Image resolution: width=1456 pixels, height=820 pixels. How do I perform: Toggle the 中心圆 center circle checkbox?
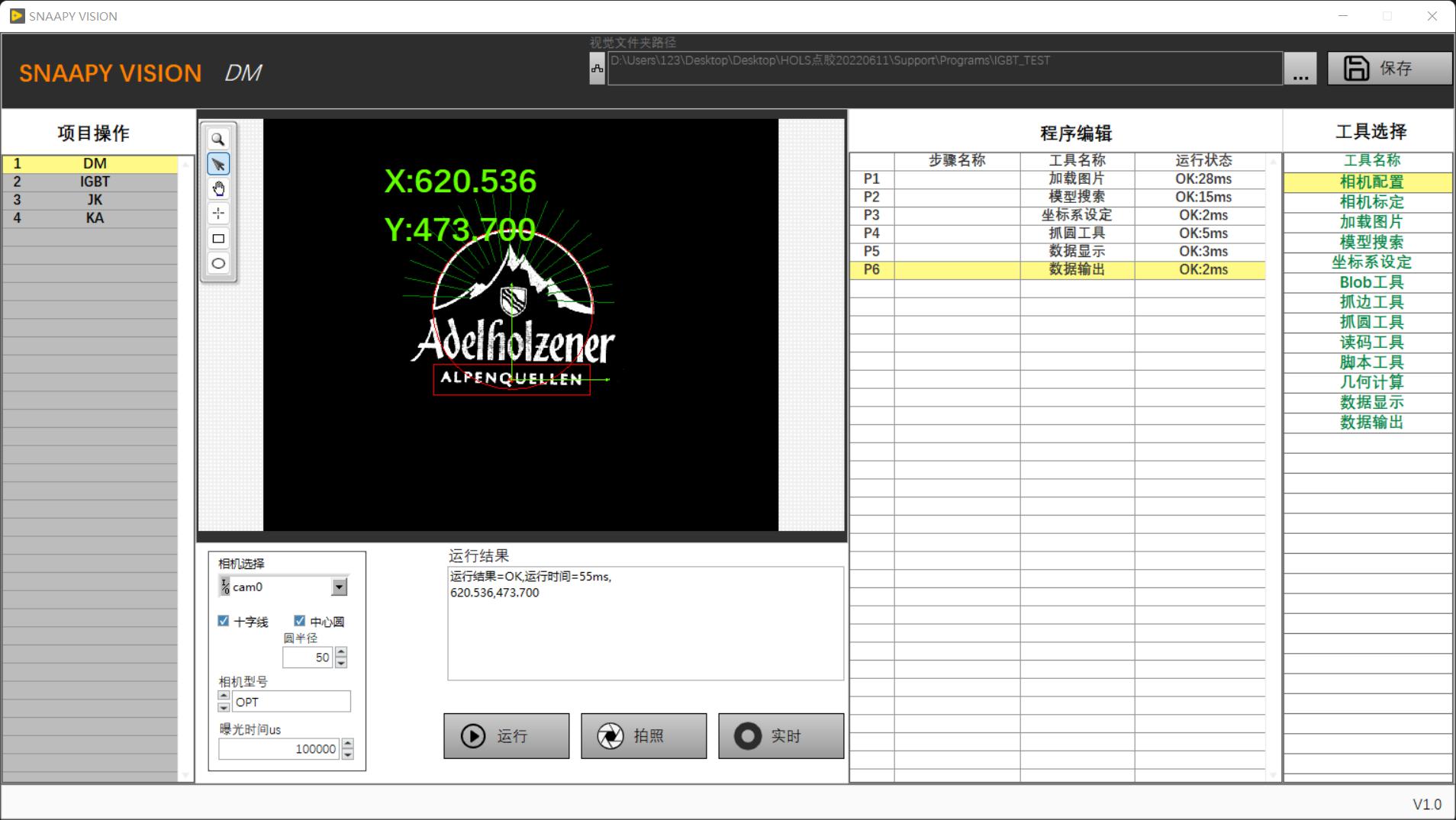click(300, 621)
